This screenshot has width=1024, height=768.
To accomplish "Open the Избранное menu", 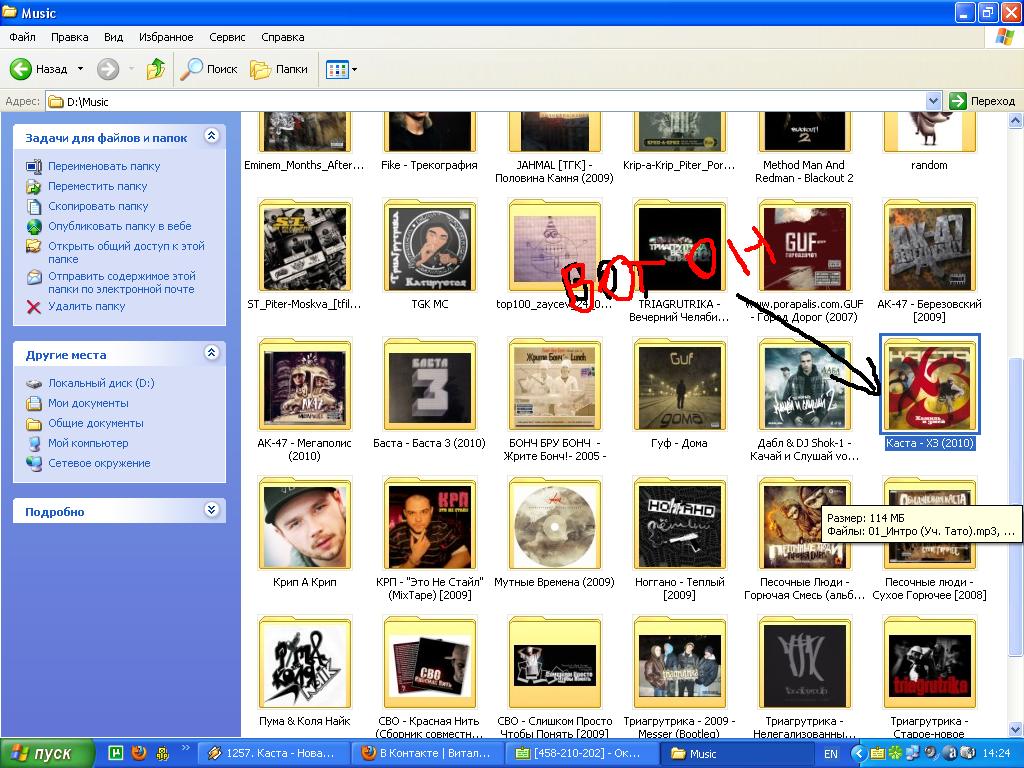I will tap(166, 37).
